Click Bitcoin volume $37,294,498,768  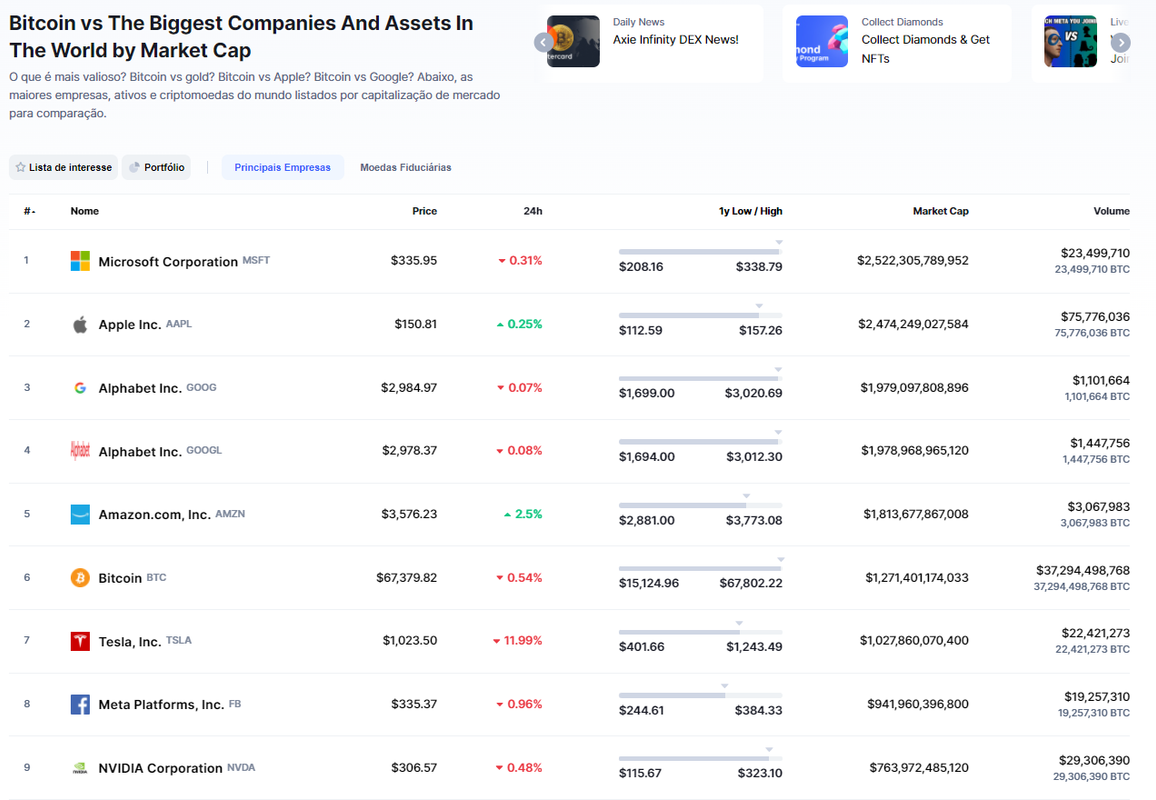1083,570
